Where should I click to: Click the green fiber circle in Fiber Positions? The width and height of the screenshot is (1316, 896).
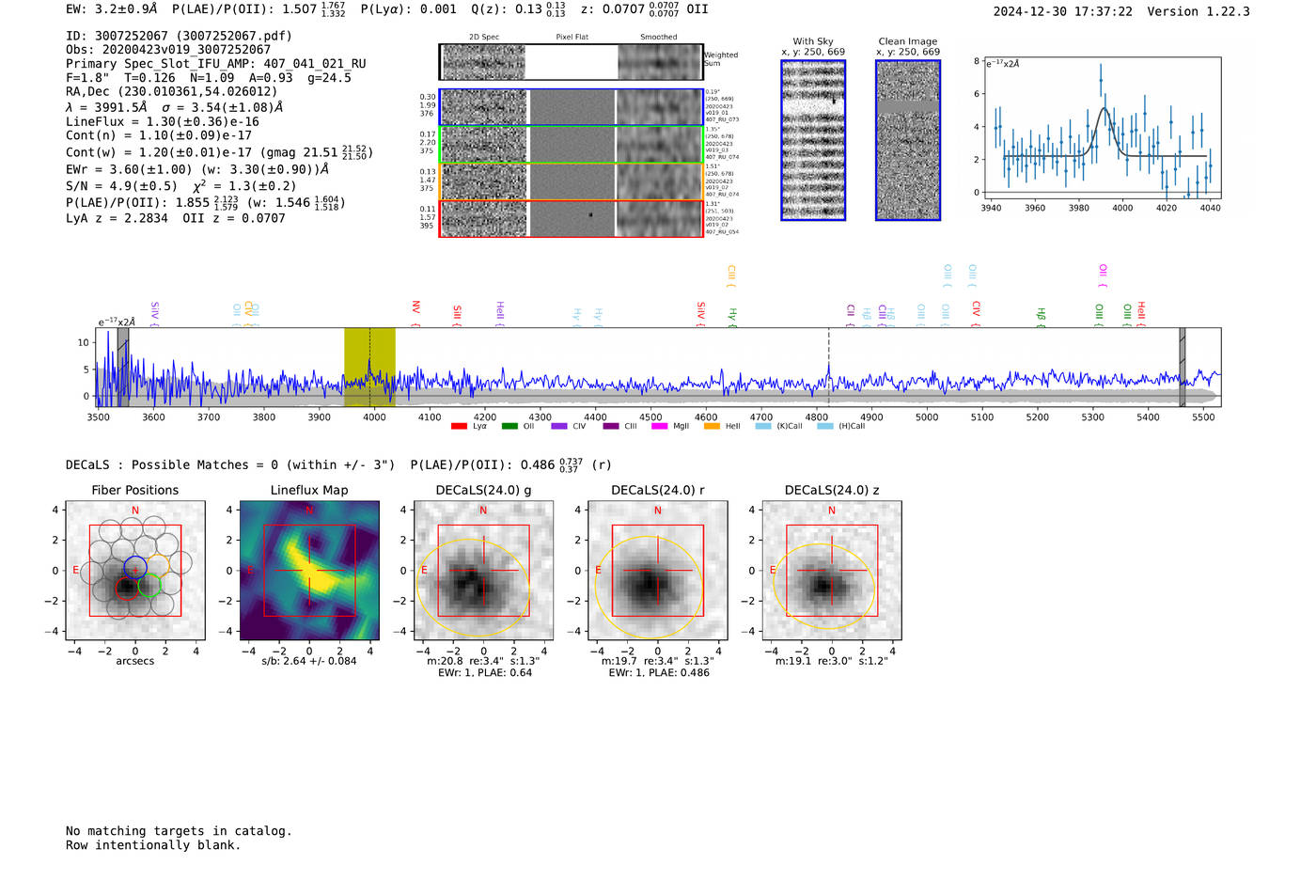(x=149, y=585)
